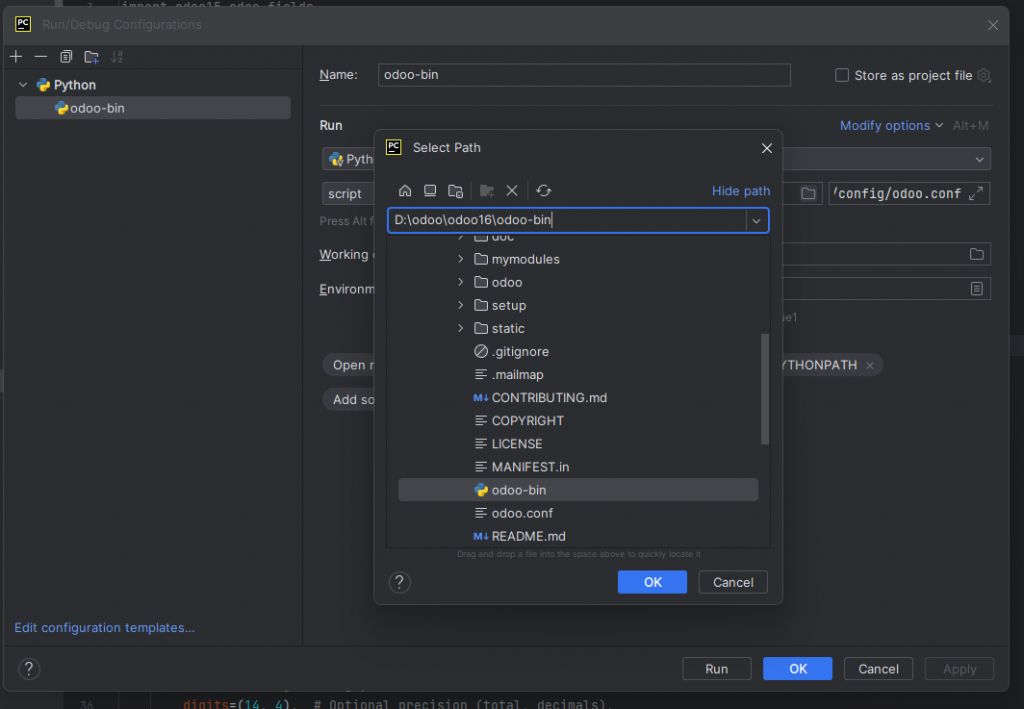Click the Refresh icon in Select Path toolbar
The width and height of the screenshot is (1024, 709).
tap(543, 191)
